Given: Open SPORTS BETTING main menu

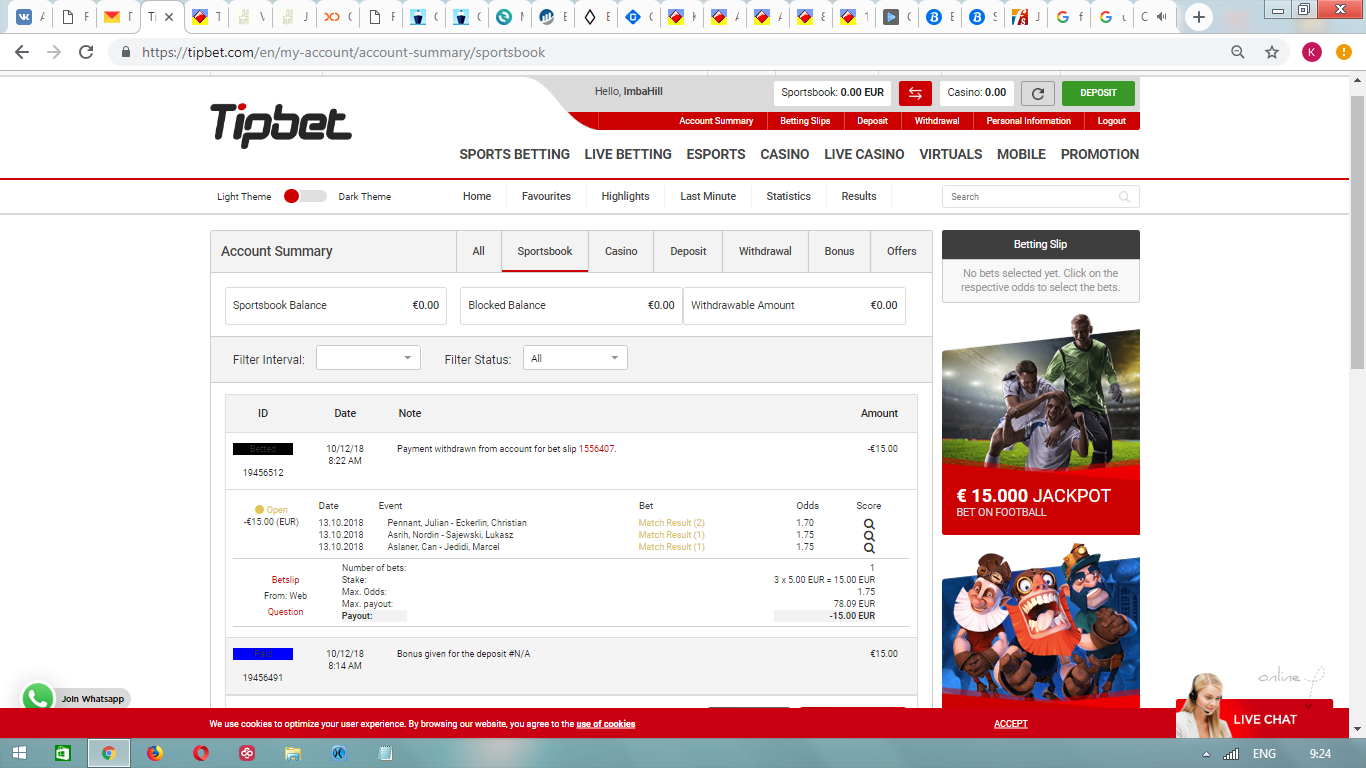Looking at the screenshot, I should (514, 154).
